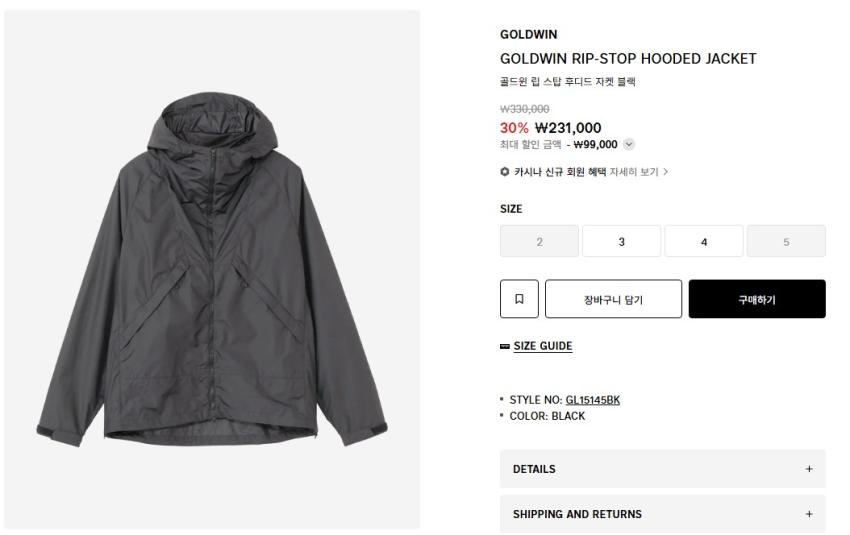Open the SIZE GUIDE link
This screenshot has width=850, height=535.
coord(543,346)
